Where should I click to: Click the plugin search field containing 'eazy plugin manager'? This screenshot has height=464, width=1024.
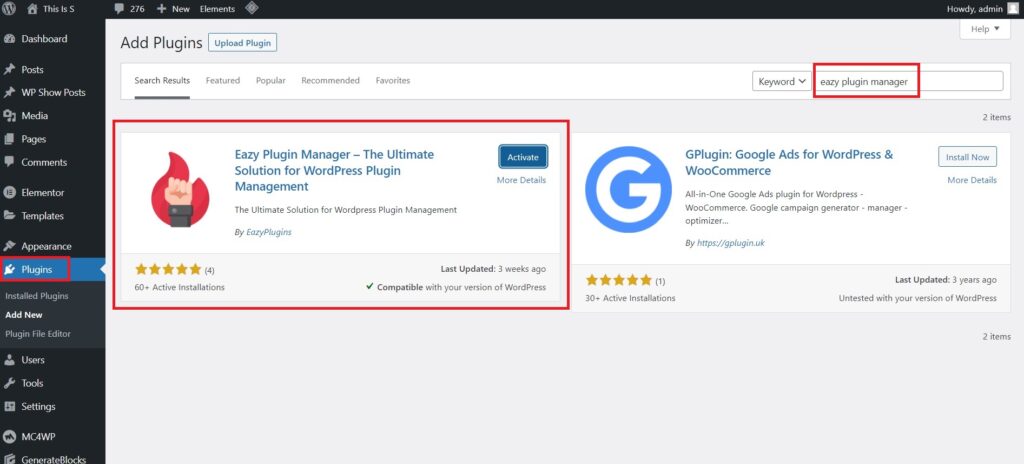pos(908,82)
